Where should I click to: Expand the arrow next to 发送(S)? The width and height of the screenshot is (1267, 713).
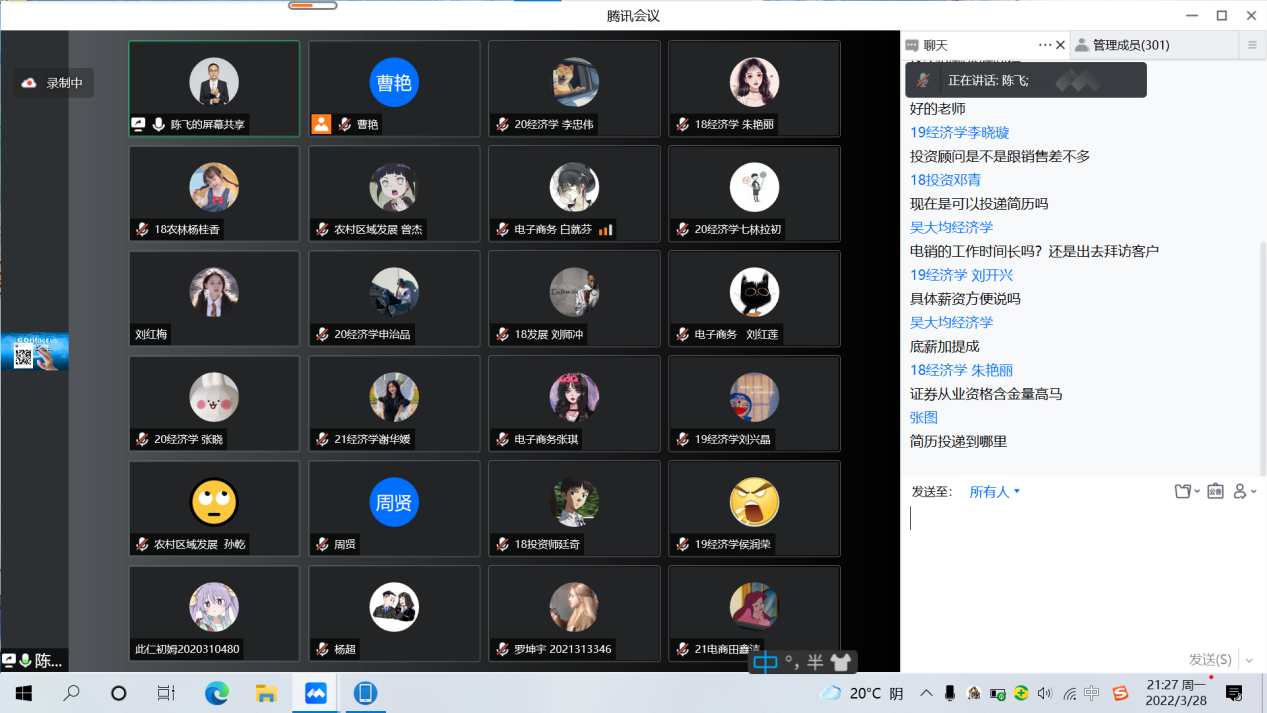point(1249,660)
